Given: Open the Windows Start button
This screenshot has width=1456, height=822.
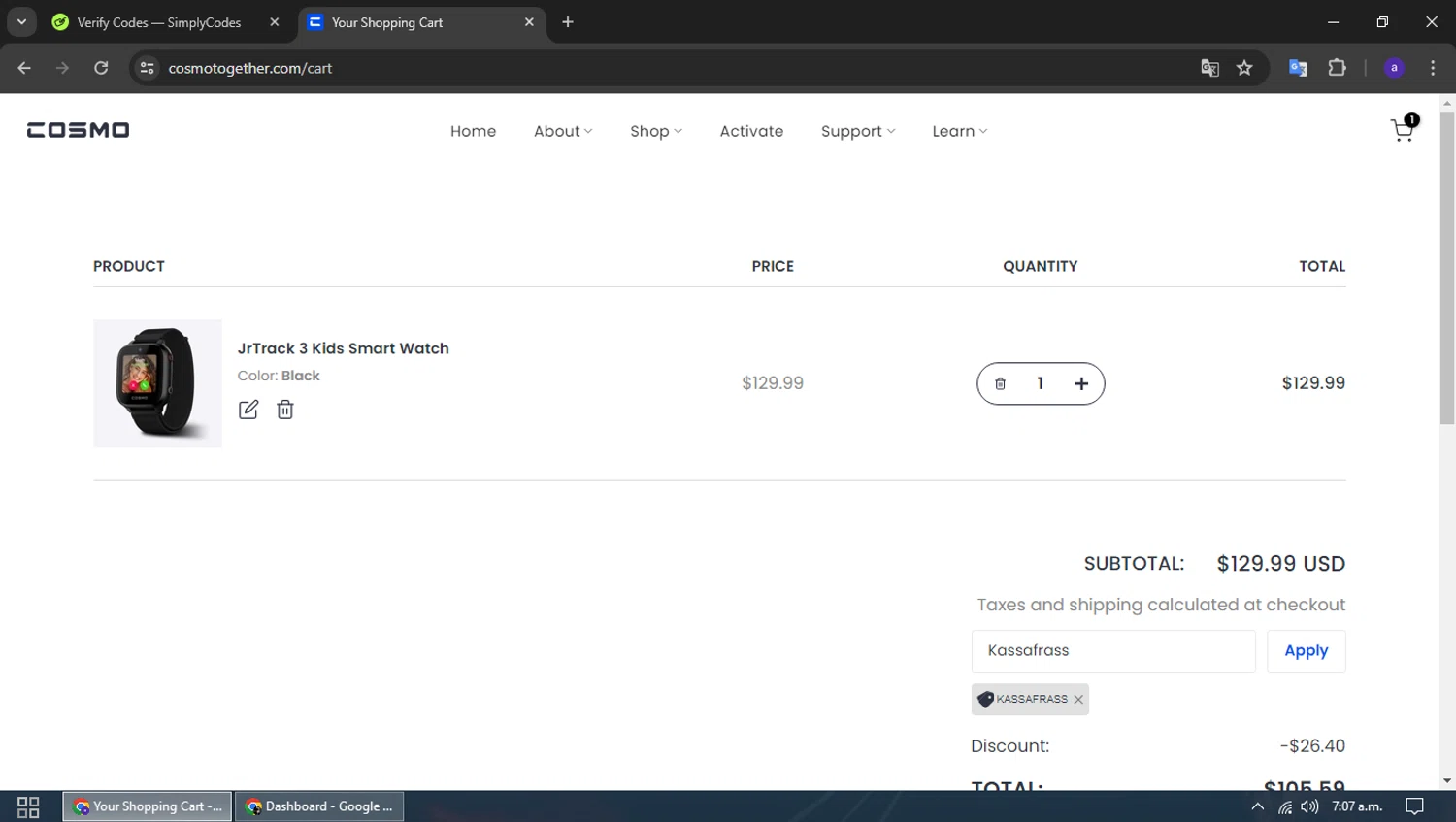Looking at the screenshot, I should (28, 806).
